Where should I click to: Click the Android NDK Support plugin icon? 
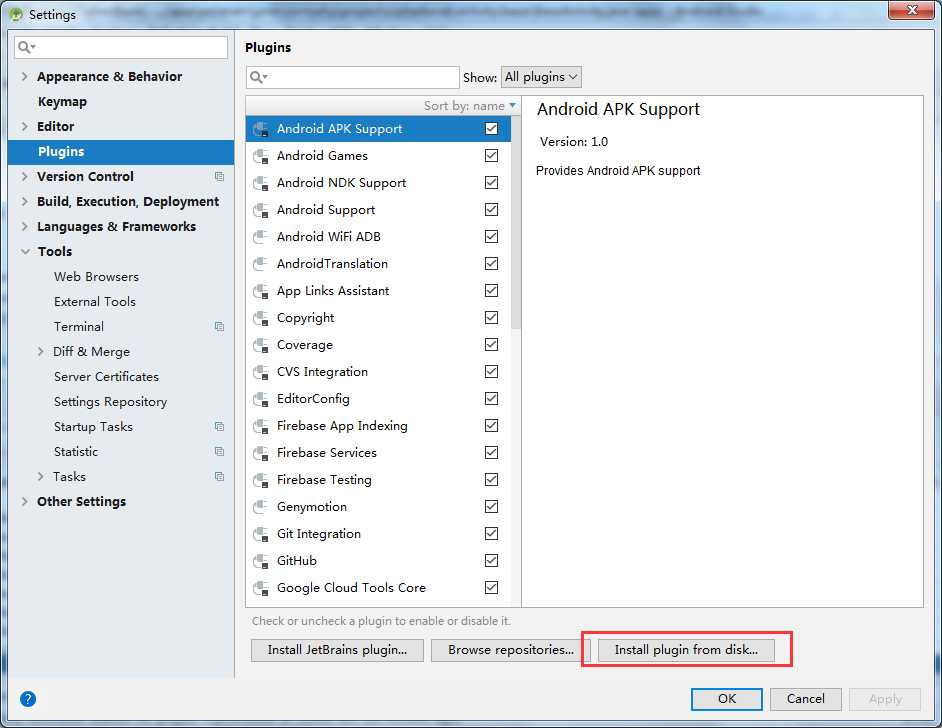pos(261,183)
